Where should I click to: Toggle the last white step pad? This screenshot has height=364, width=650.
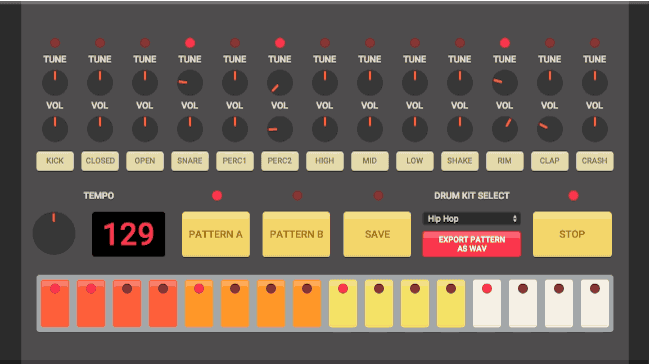(x=595, y=303)
